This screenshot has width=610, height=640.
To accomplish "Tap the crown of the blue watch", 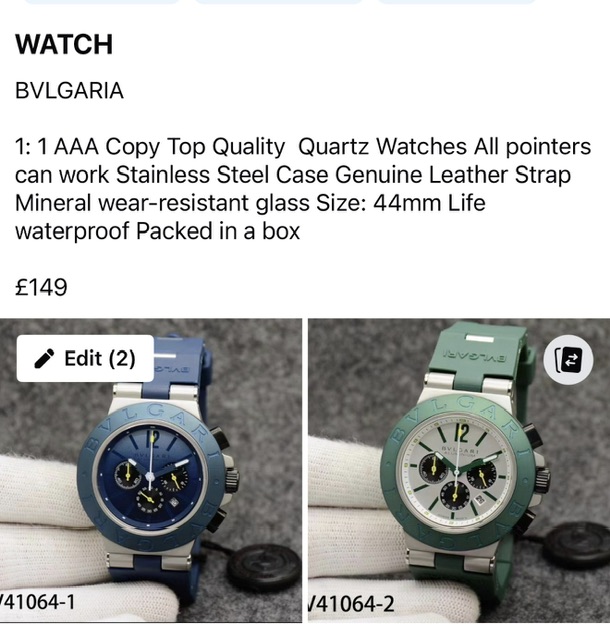I will tap(233, 478).
